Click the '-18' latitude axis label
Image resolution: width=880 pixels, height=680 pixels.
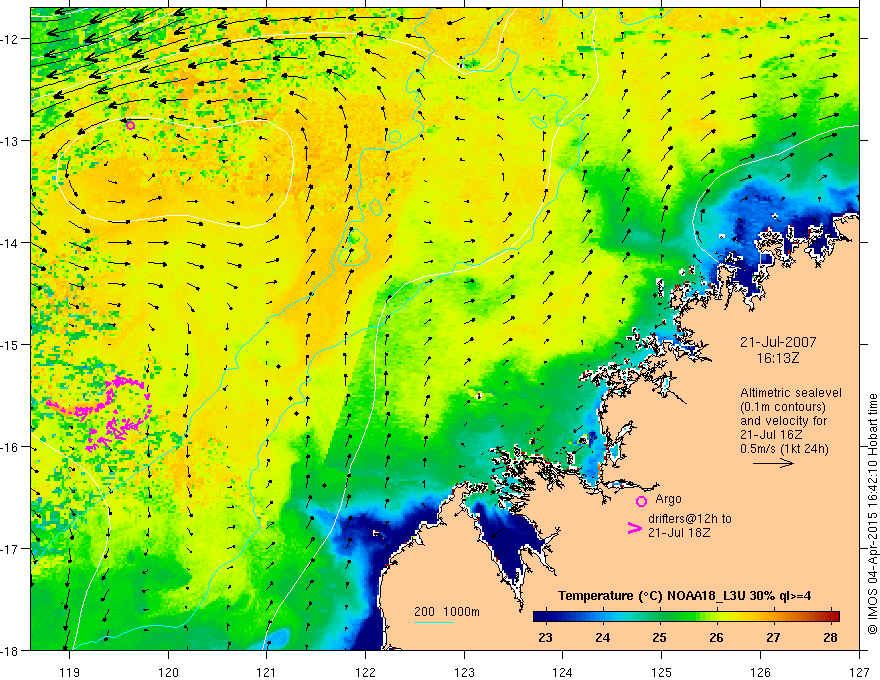pos(11,650)
